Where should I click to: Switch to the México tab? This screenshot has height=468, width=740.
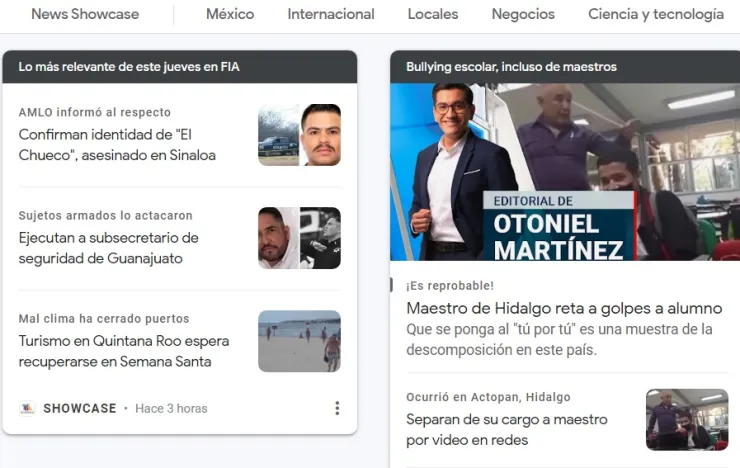click(230, 14)
